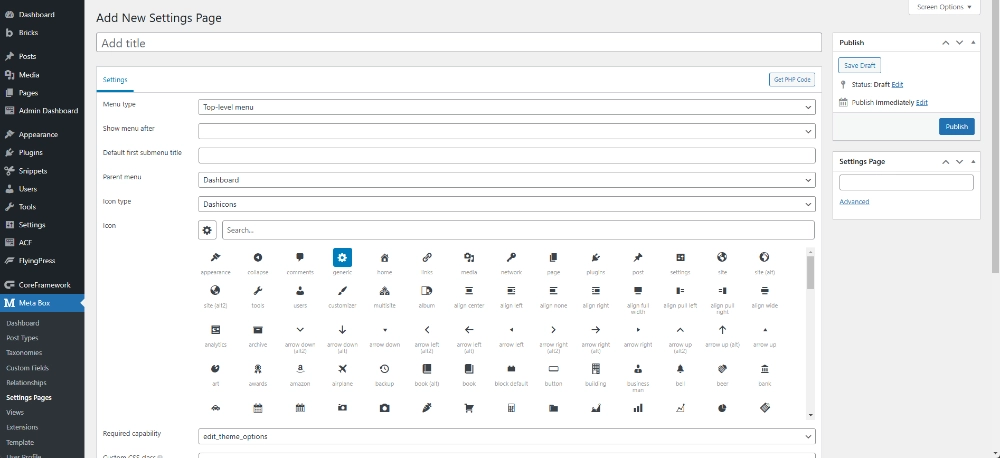Open Show menu after dropdown
The height and width of the screenshot is (458, 1000).
coord(506,131)
